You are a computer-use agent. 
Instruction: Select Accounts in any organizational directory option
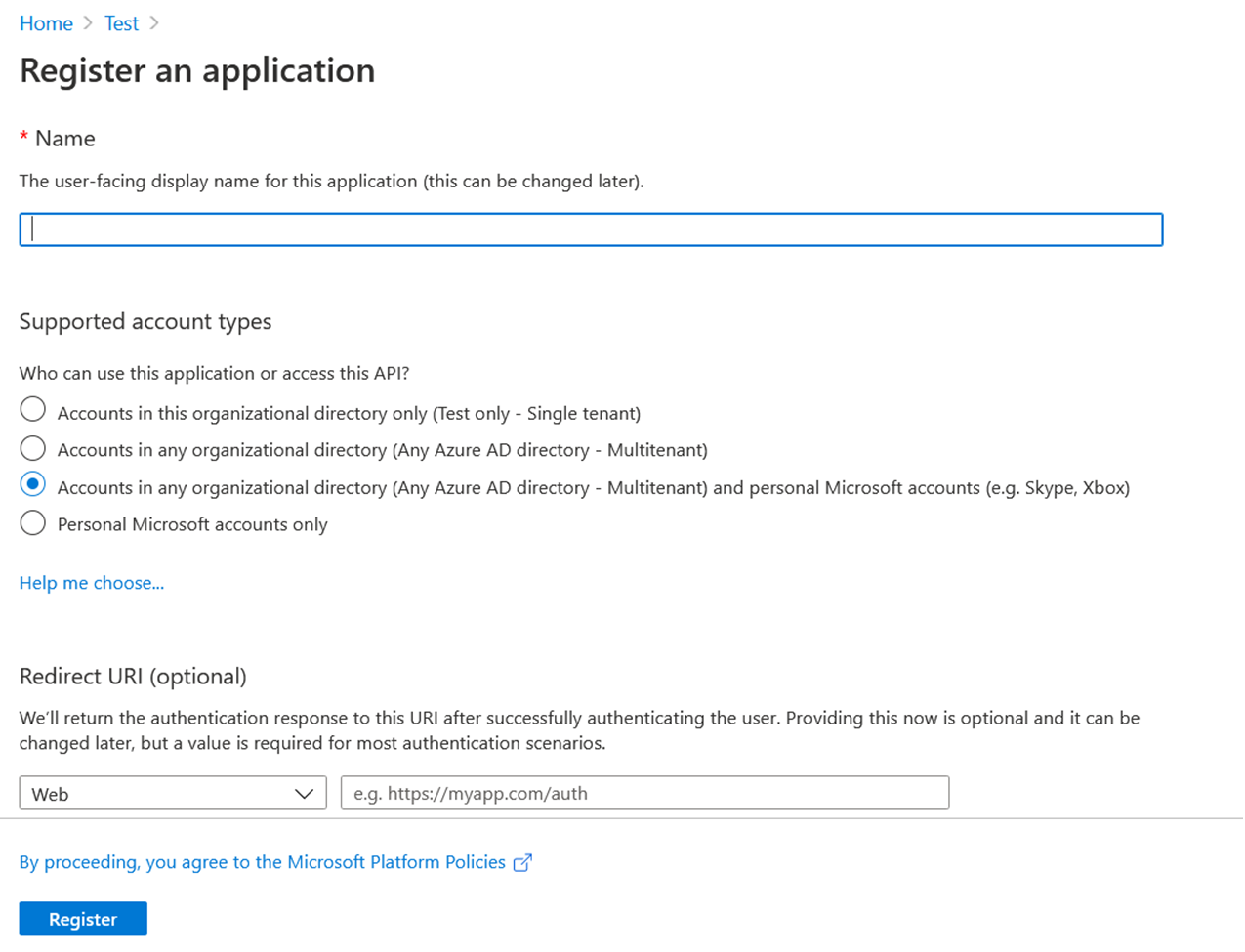(x=32, y=446)
